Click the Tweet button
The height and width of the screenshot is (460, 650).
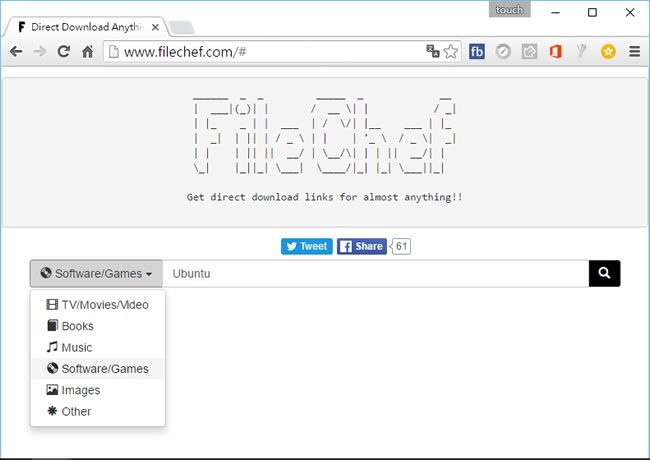307,246
